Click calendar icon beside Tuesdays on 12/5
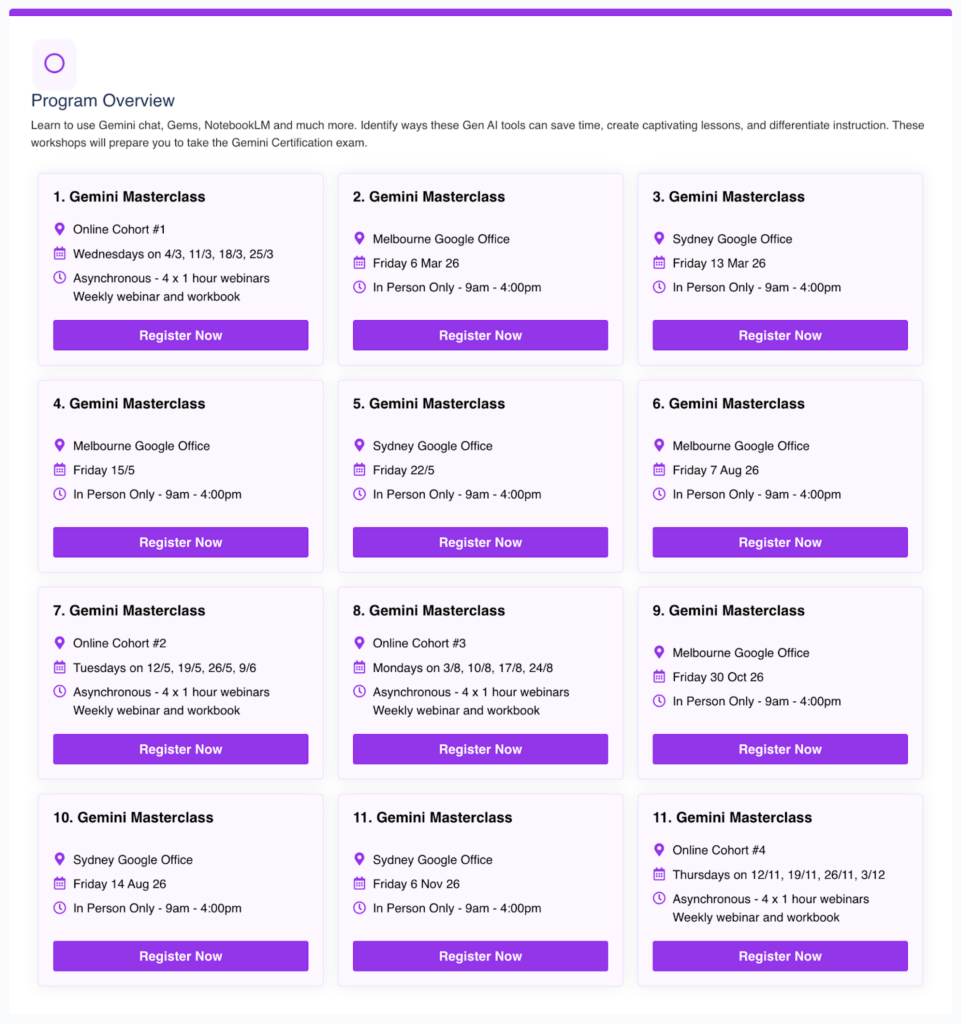Image resolution: width=961 pixels, height=1024 pixels. 59,667
